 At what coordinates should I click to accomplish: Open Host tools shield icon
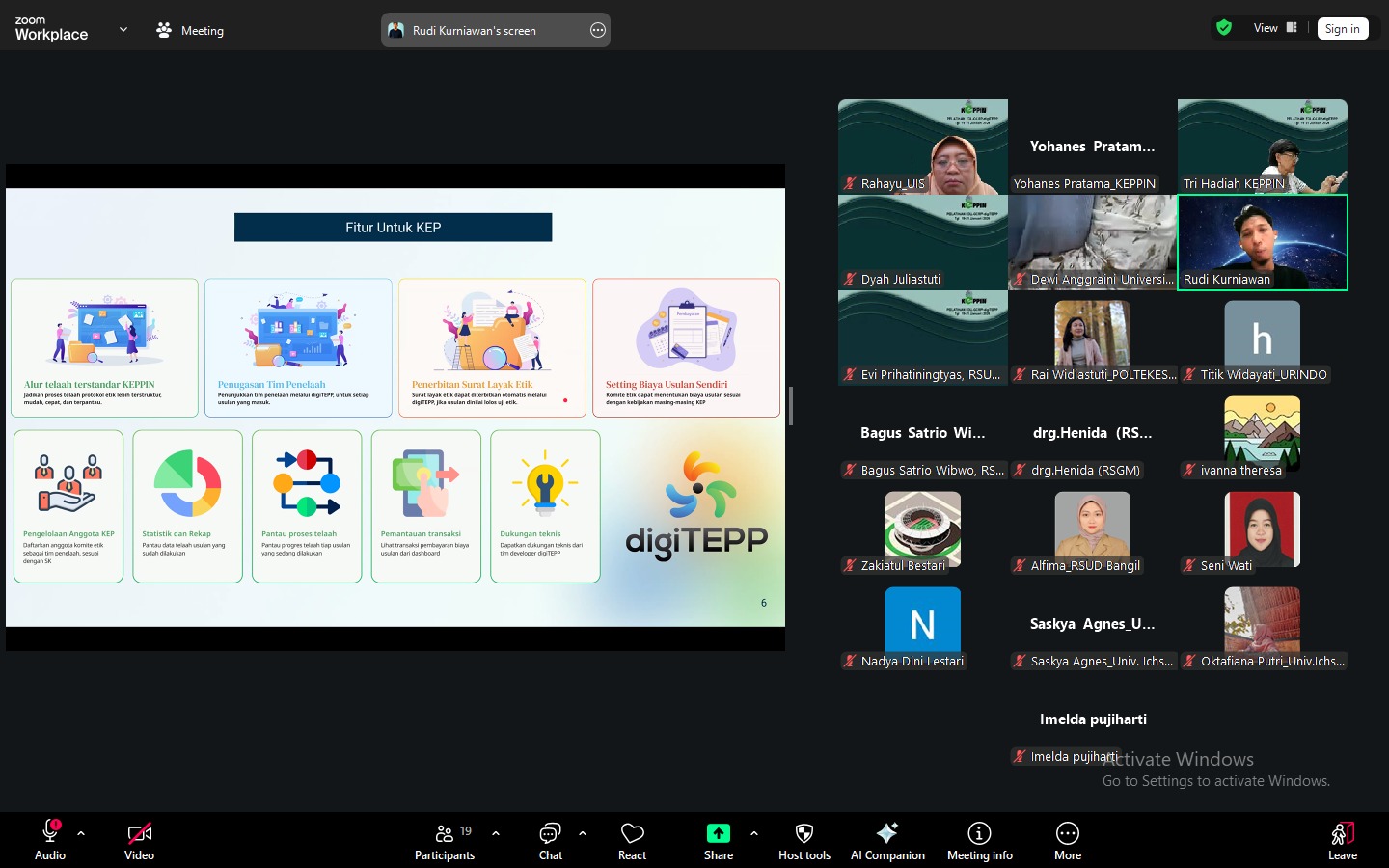click(x=804, y=834)
